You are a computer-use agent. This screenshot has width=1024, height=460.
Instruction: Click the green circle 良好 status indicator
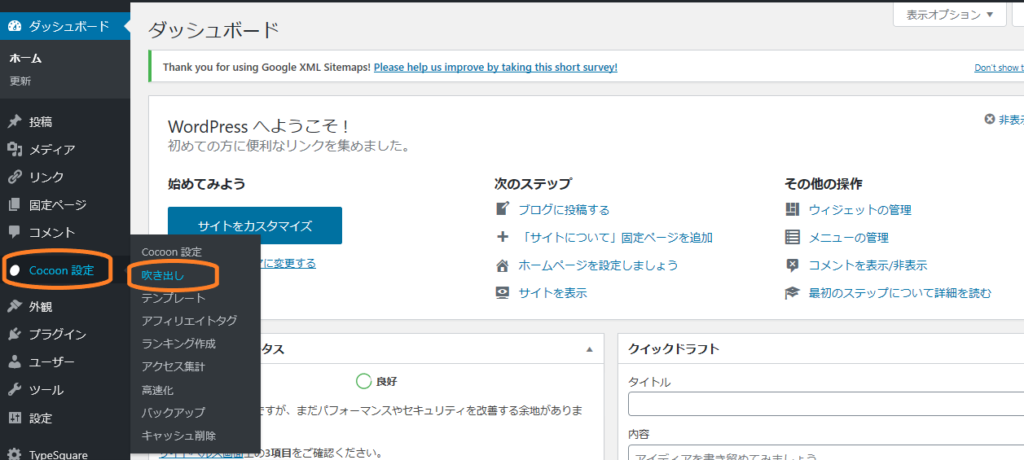pyautogui.click(x=363, y=381)
